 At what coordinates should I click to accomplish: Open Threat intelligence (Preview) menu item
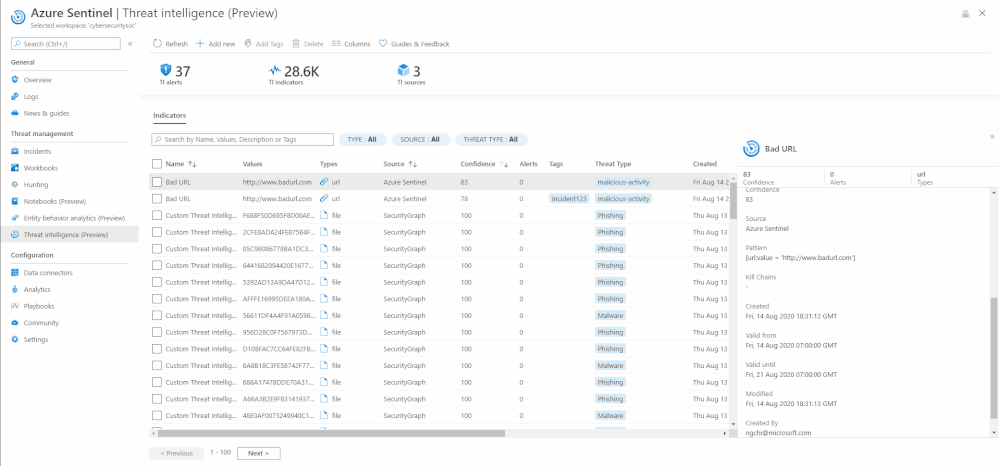(69, 235)
